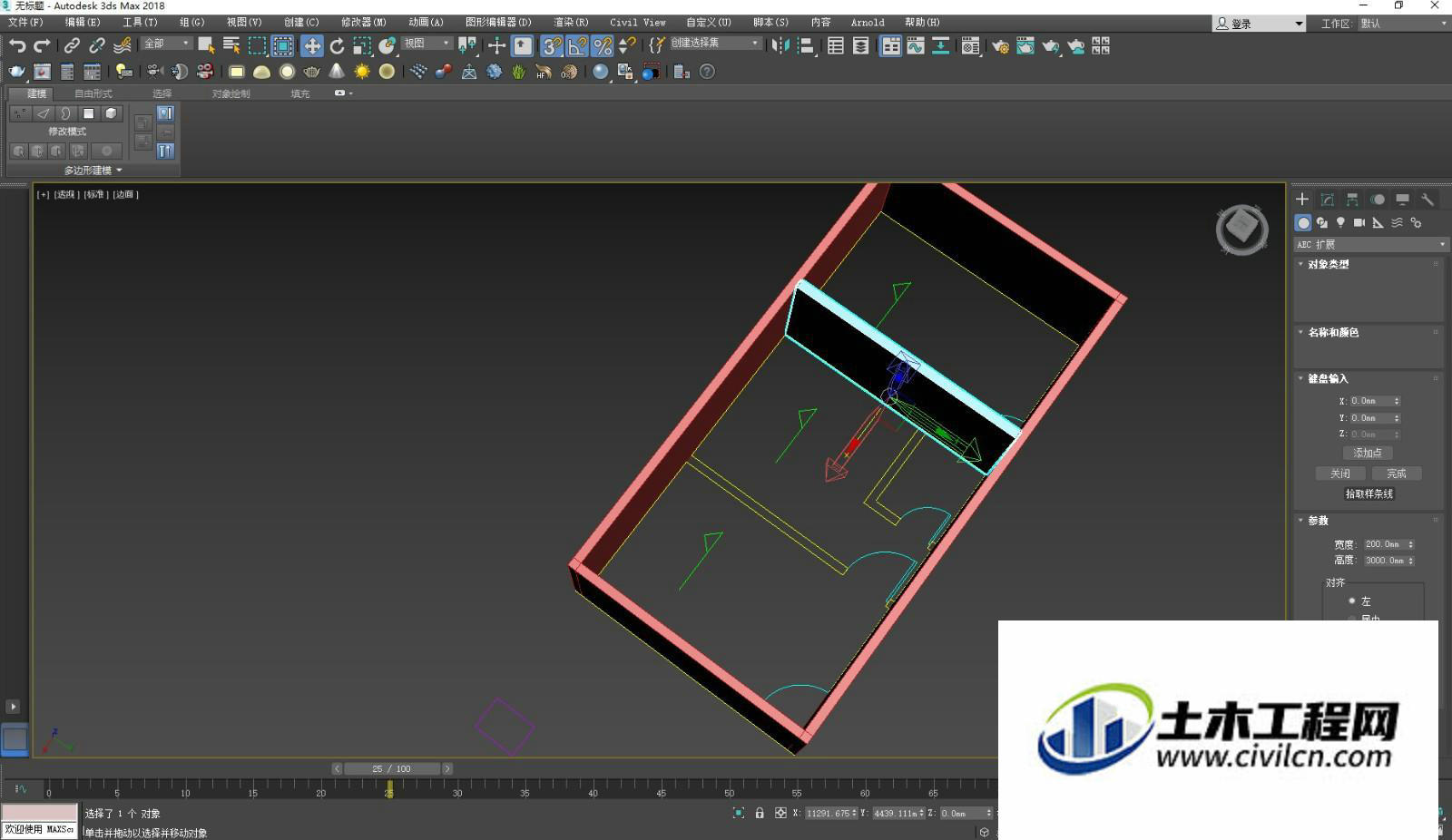
Task: Click the Undo arrow icon
Action: [17, 45]
